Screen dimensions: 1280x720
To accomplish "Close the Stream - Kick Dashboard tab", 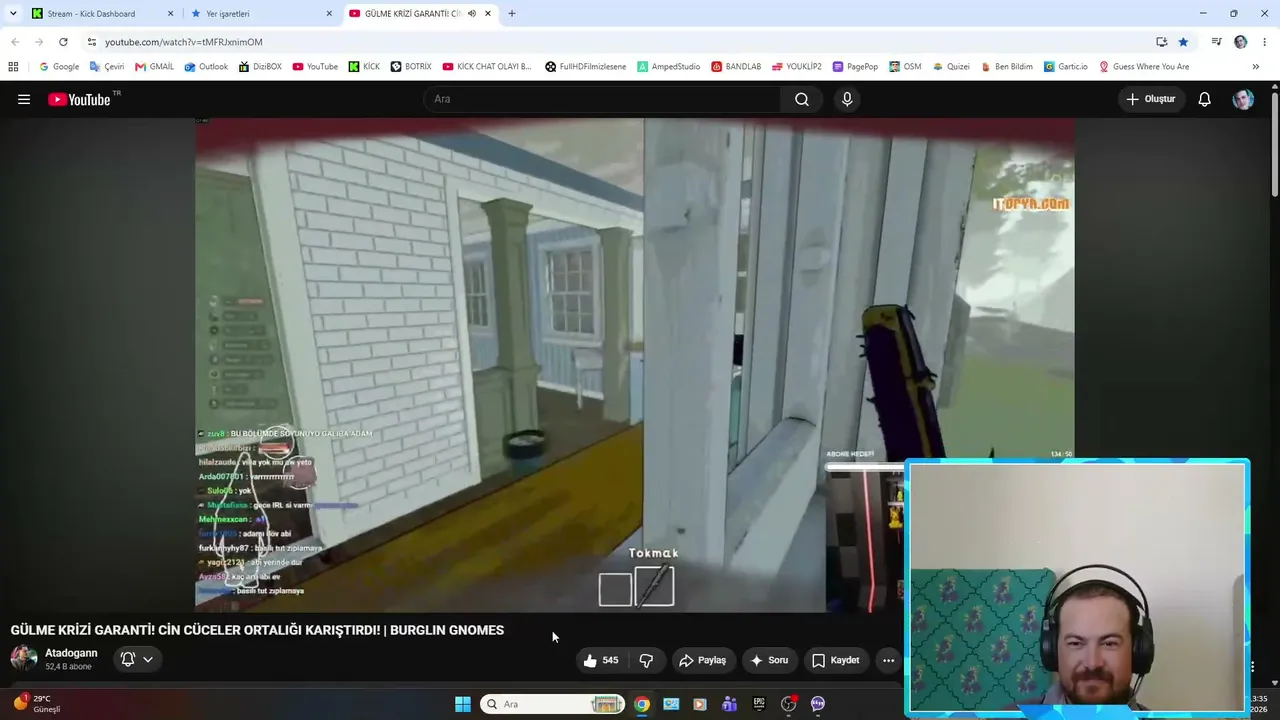I will (x=170, y=14).
